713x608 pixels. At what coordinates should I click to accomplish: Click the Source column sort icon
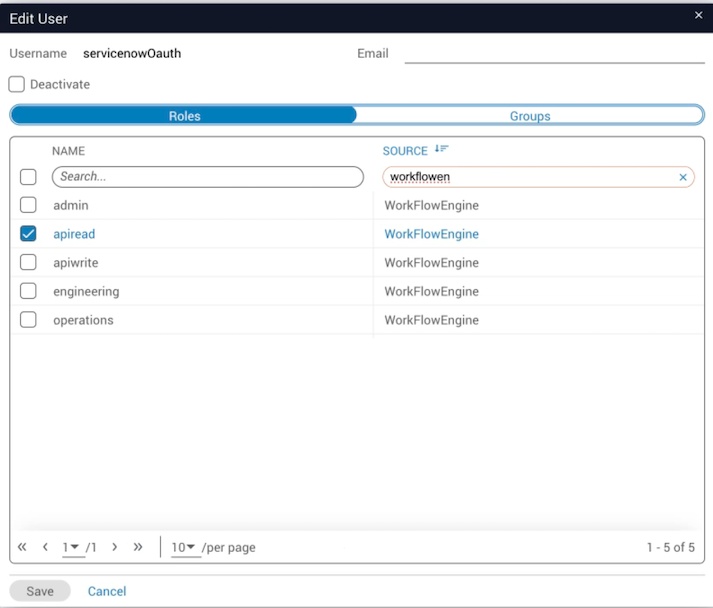pos(442,150)
